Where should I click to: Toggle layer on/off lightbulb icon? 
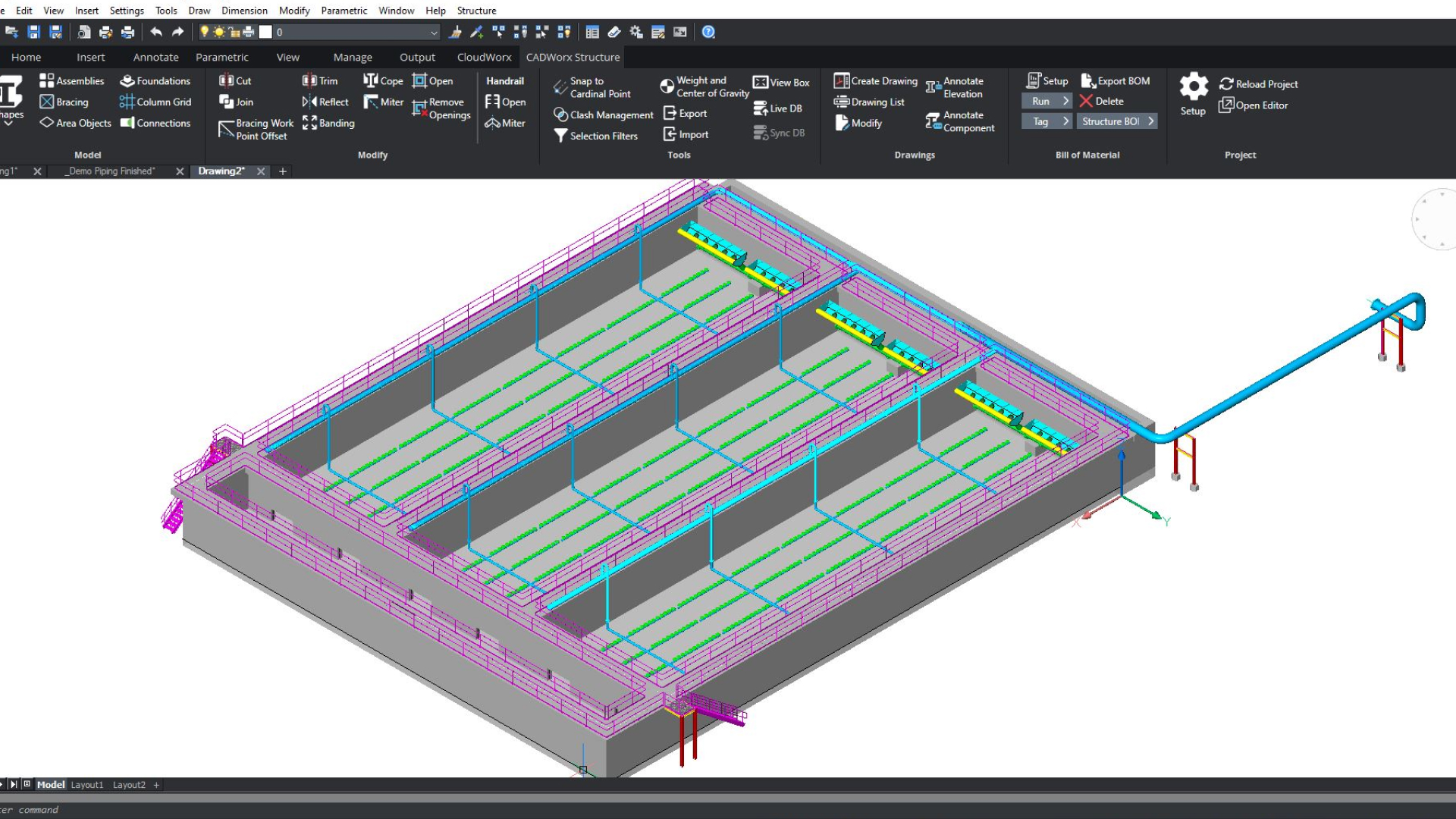click(204, 32)
